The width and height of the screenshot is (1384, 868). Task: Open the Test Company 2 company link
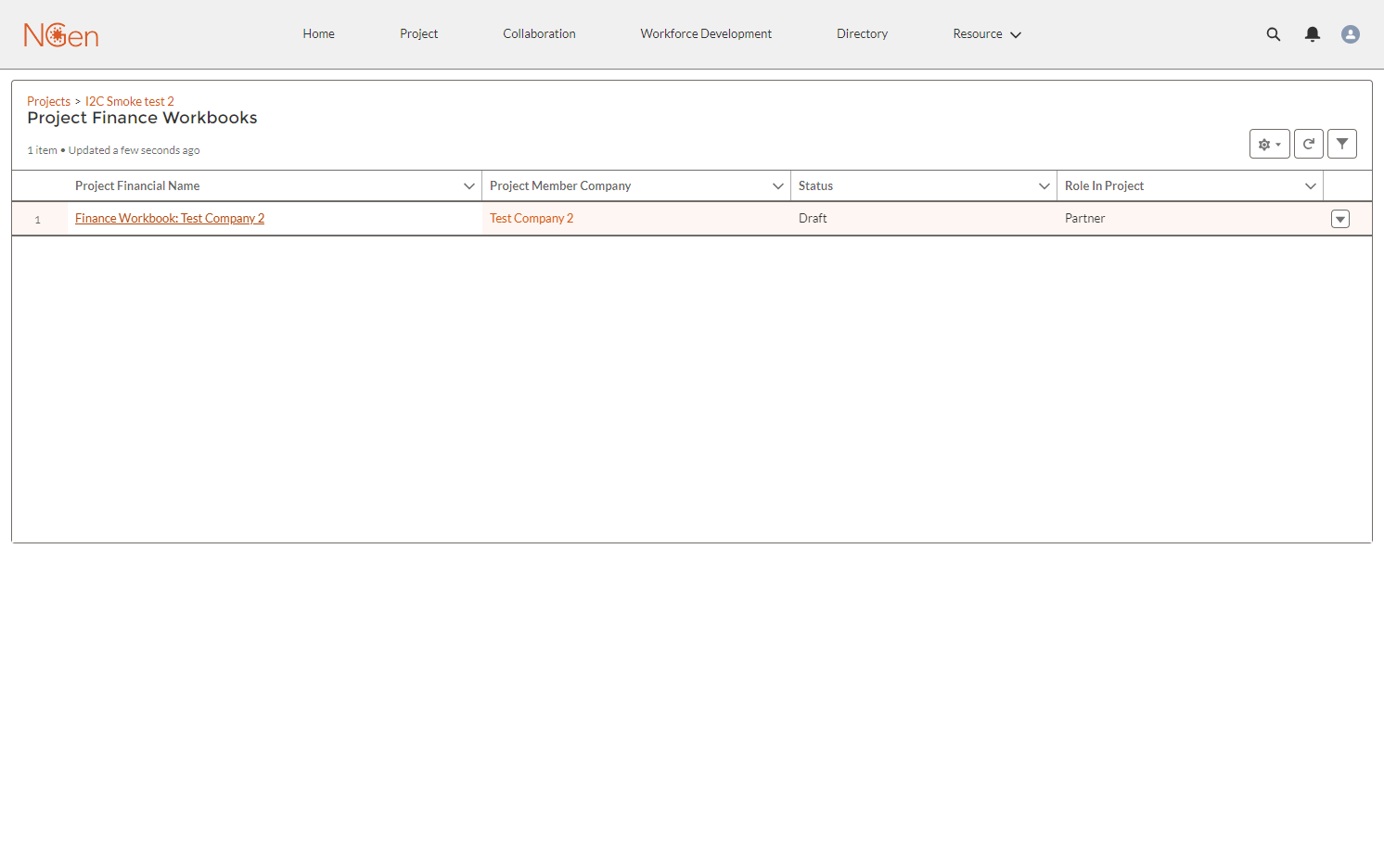532,219
